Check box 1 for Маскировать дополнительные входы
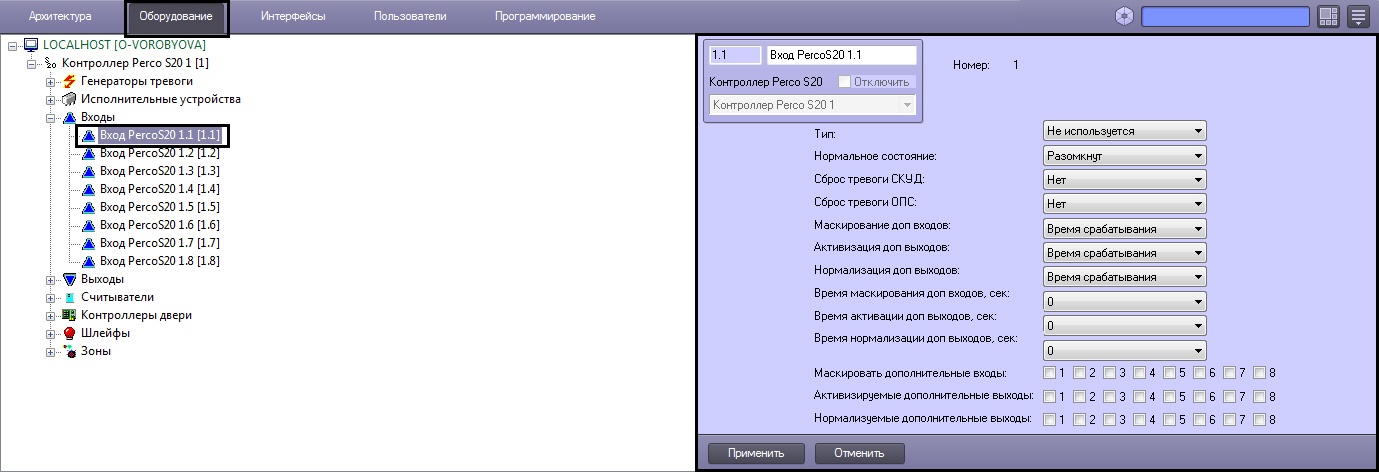Screen dimensions: 1379x472 click(1049, 373)
